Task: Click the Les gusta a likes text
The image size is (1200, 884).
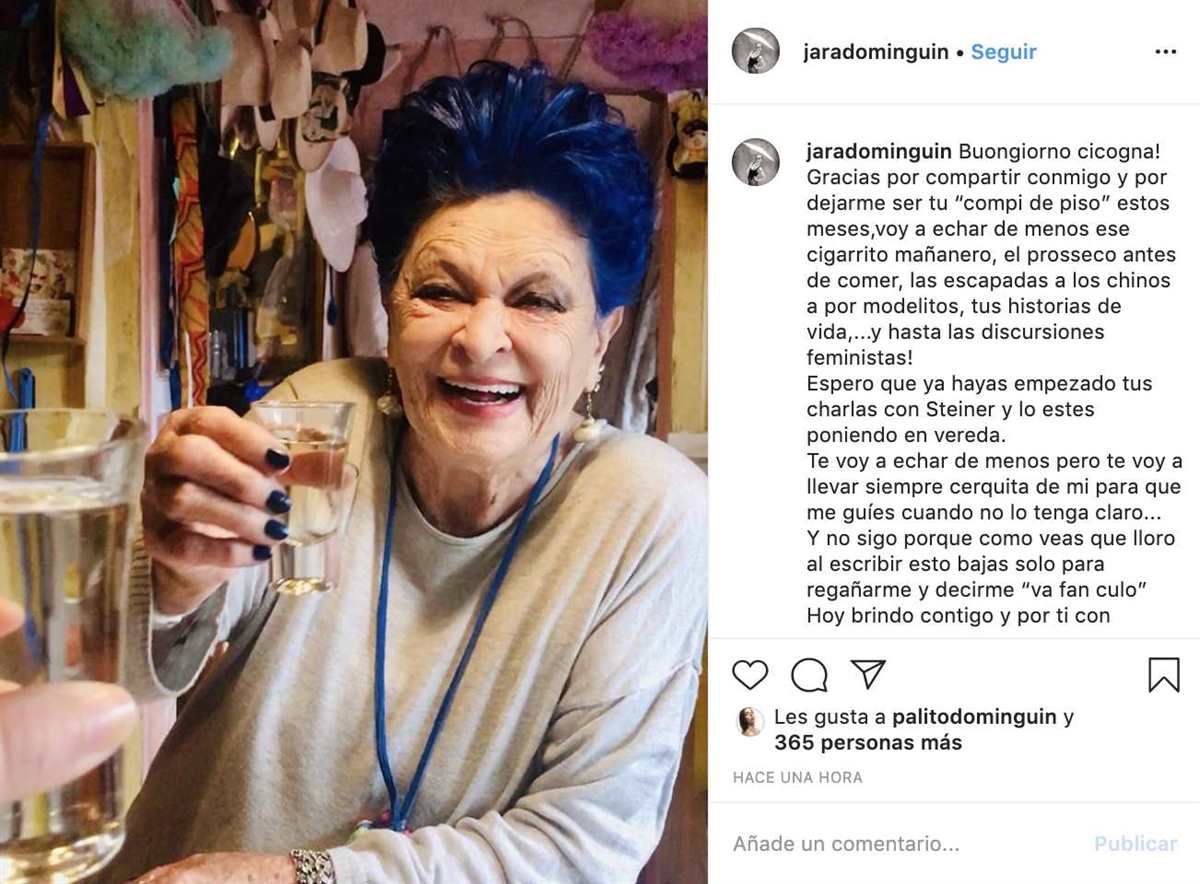Action: [x=830, y=717]
